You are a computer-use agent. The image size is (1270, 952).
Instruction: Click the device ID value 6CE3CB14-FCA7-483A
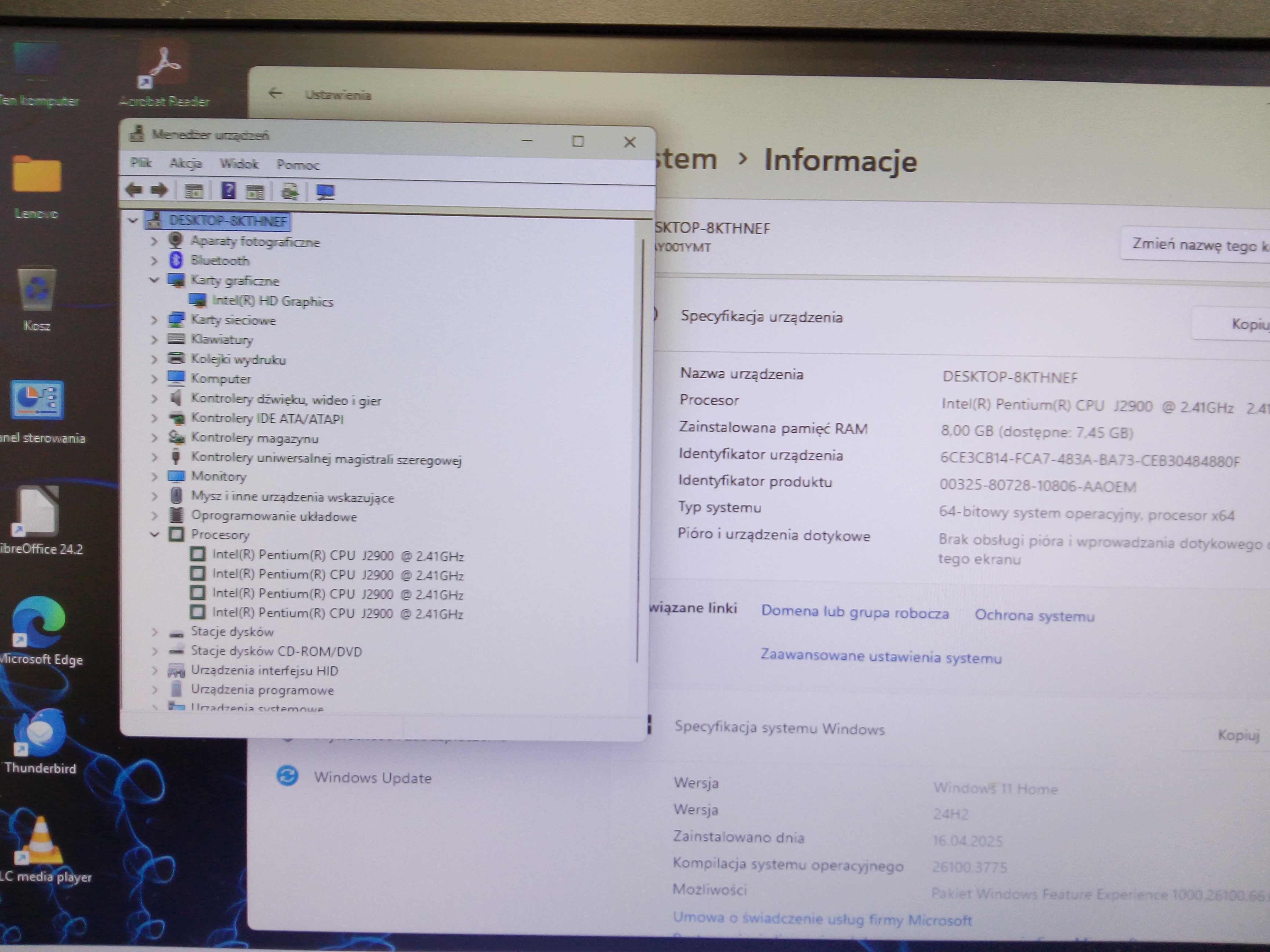[1090, 460]
